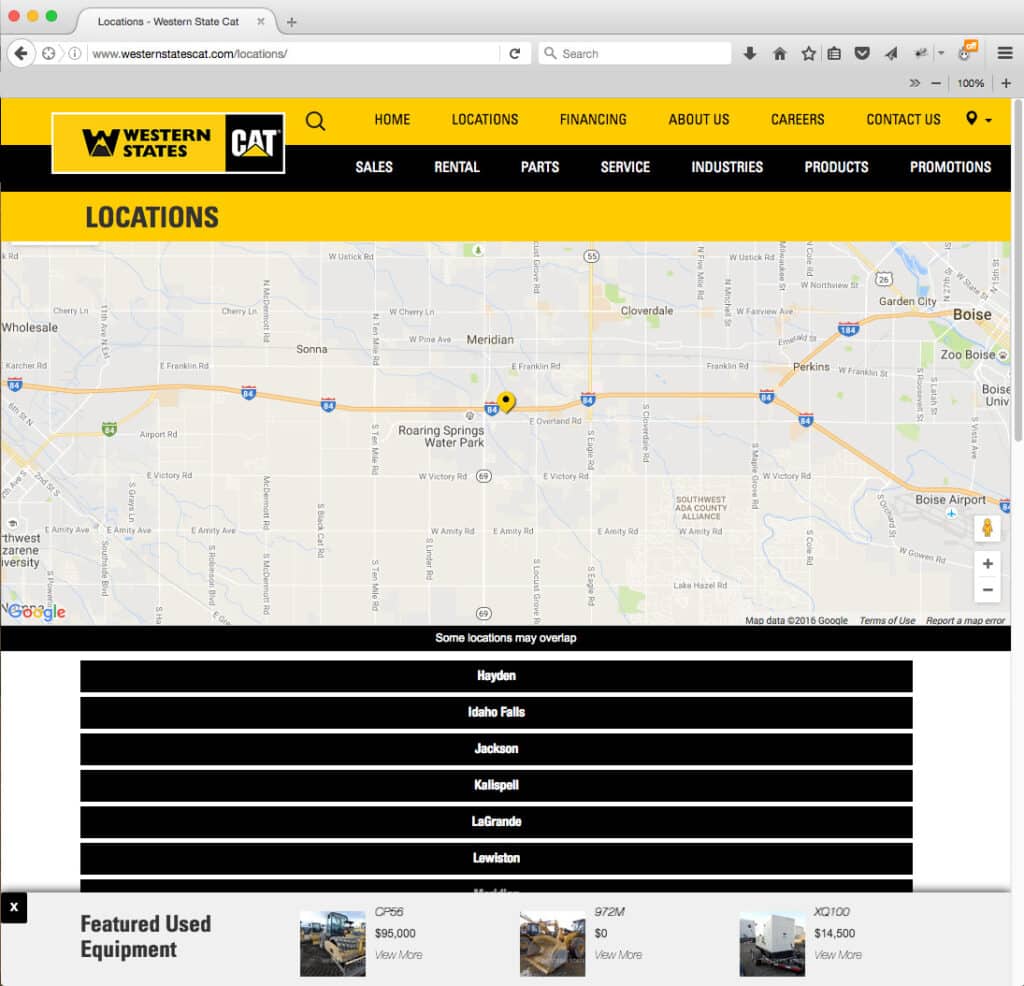The image size is (1024, 986).
Task: Bookmark this page with the star icon
Action: click(808, 54)
